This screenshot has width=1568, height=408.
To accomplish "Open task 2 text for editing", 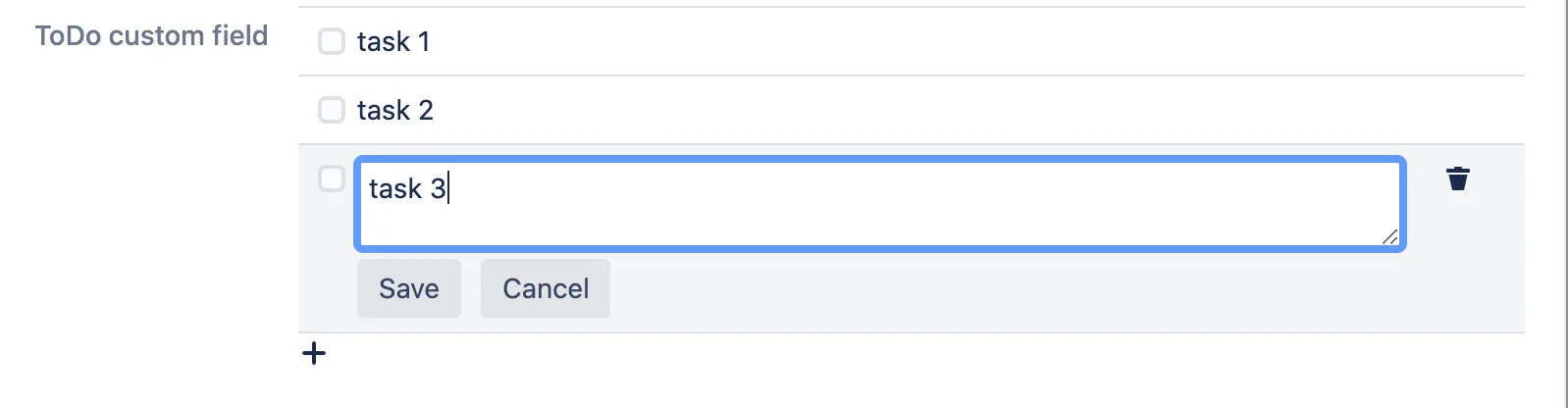I will [395, 110].
